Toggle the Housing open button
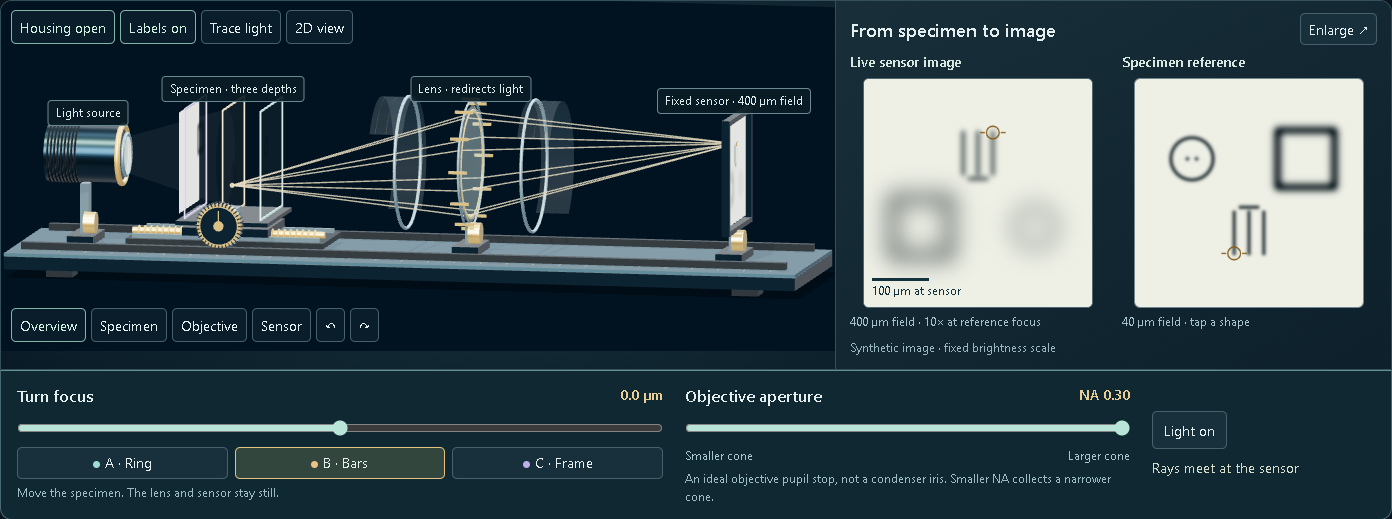This screenshot has width=1392, height=519. (x=63, y=28)
